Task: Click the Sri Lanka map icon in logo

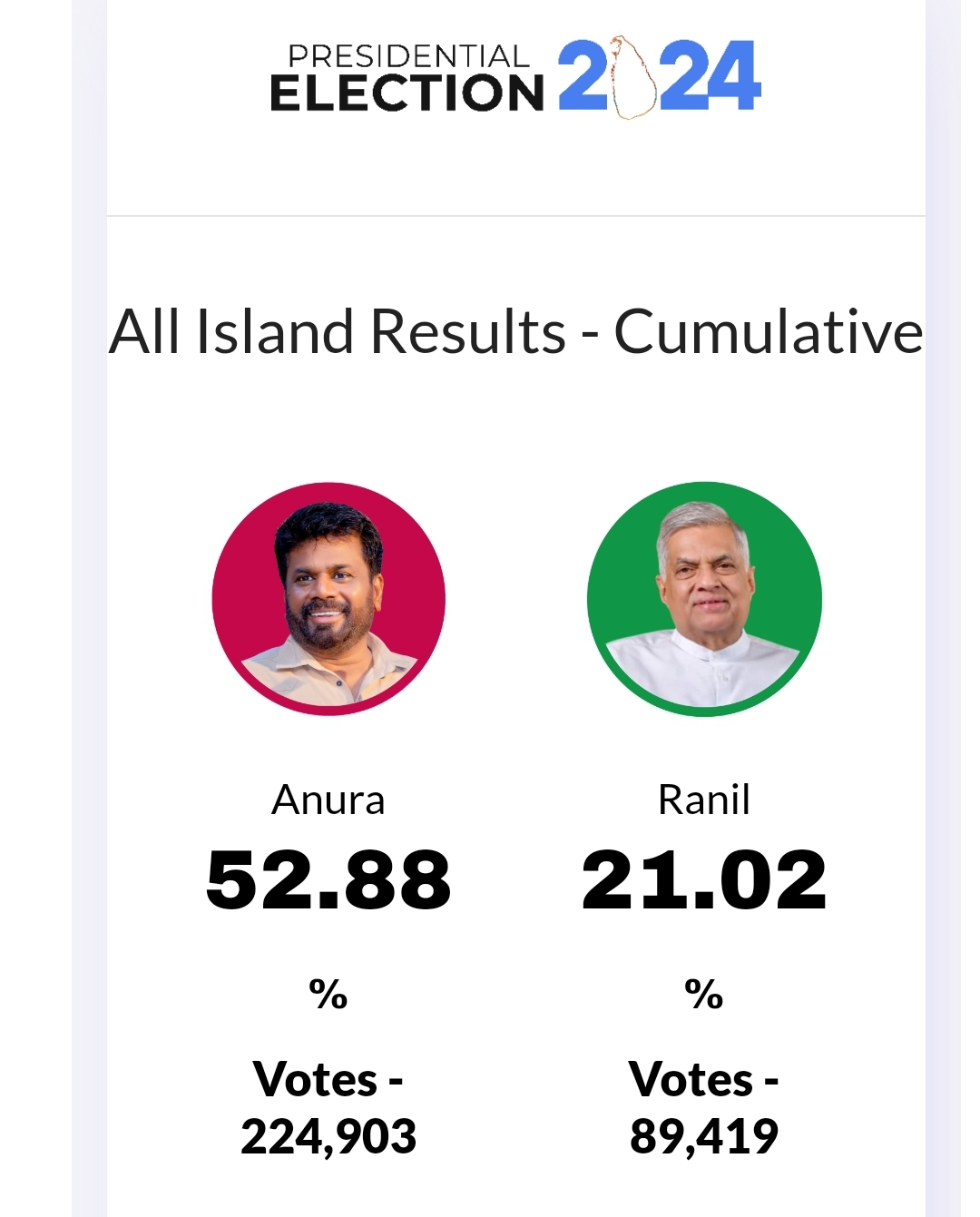Action: [x=632, y=77]
